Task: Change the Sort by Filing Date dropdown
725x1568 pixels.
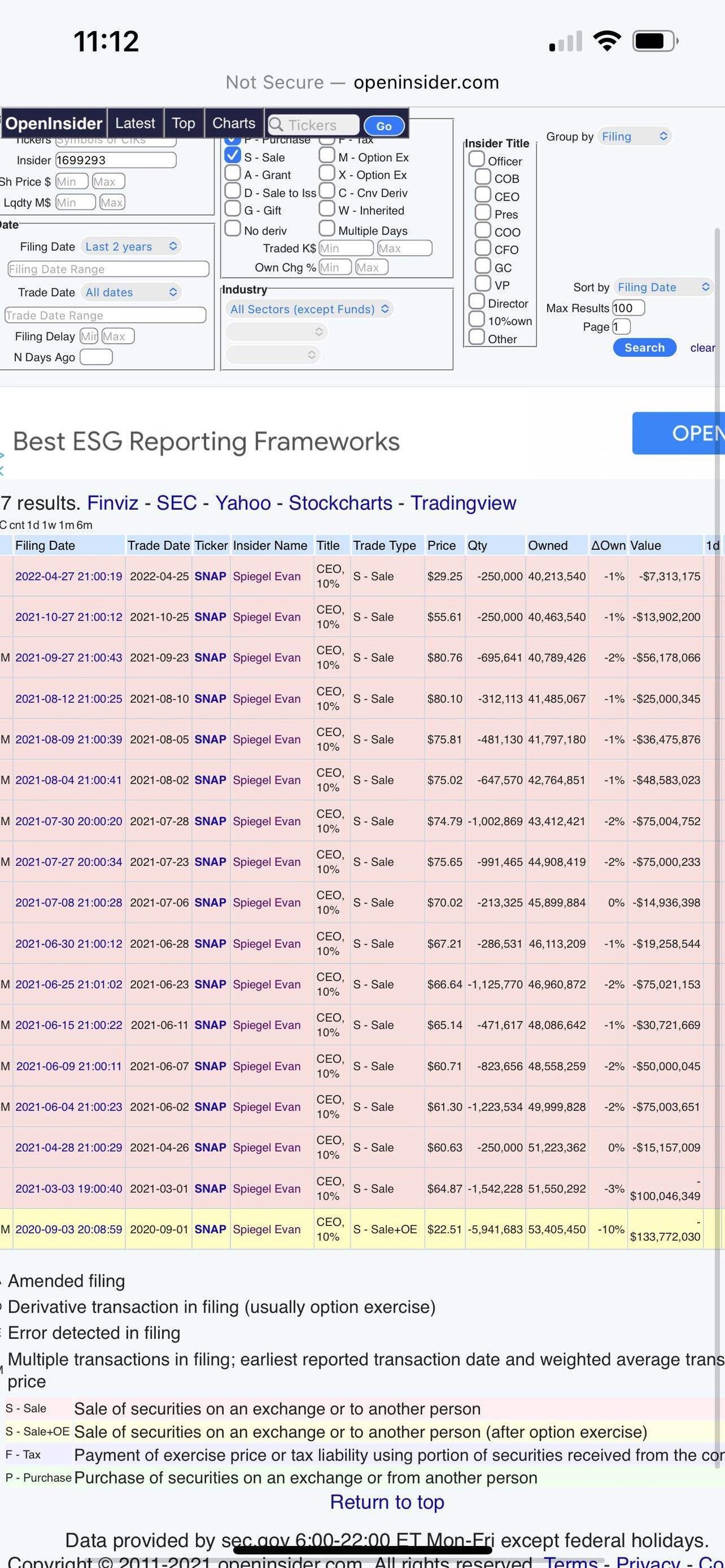Action: click(x=662, y=287)
